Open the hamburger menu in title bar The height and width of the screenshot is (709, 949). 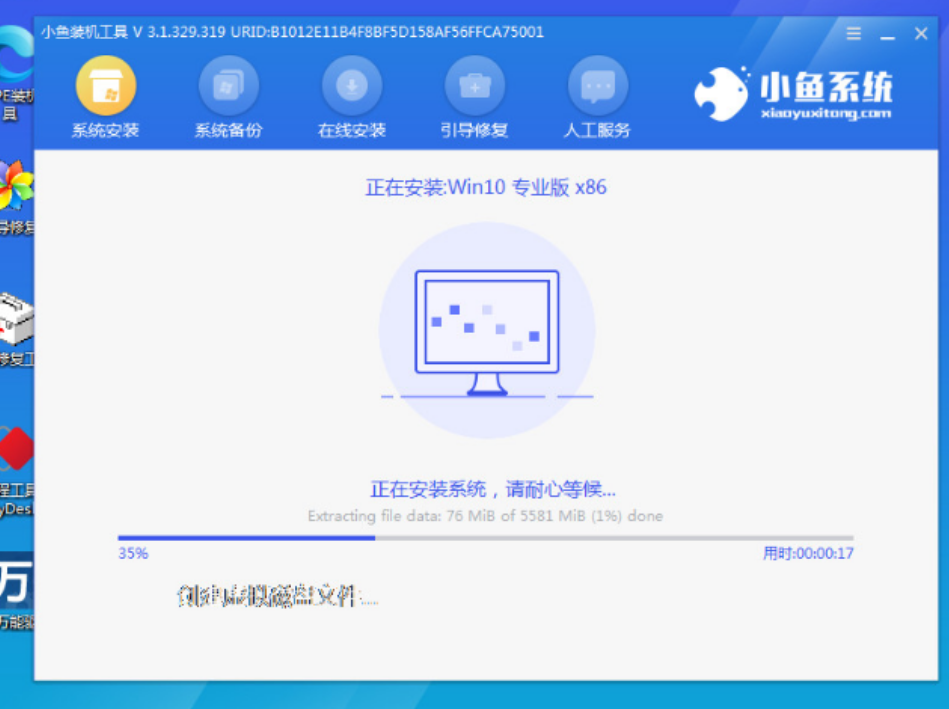click(853, 33)
